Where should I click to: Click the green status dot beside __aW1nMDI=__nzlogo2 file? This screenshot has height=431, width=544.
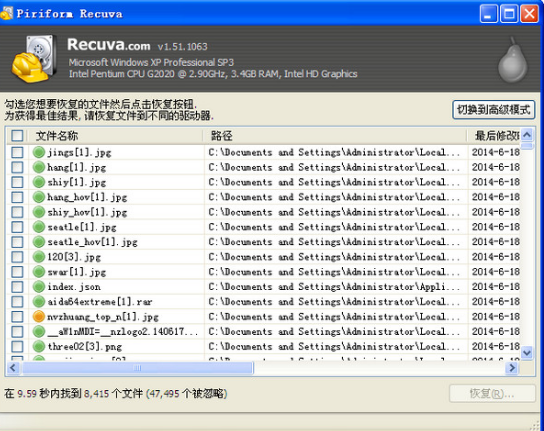pos(39,331)
